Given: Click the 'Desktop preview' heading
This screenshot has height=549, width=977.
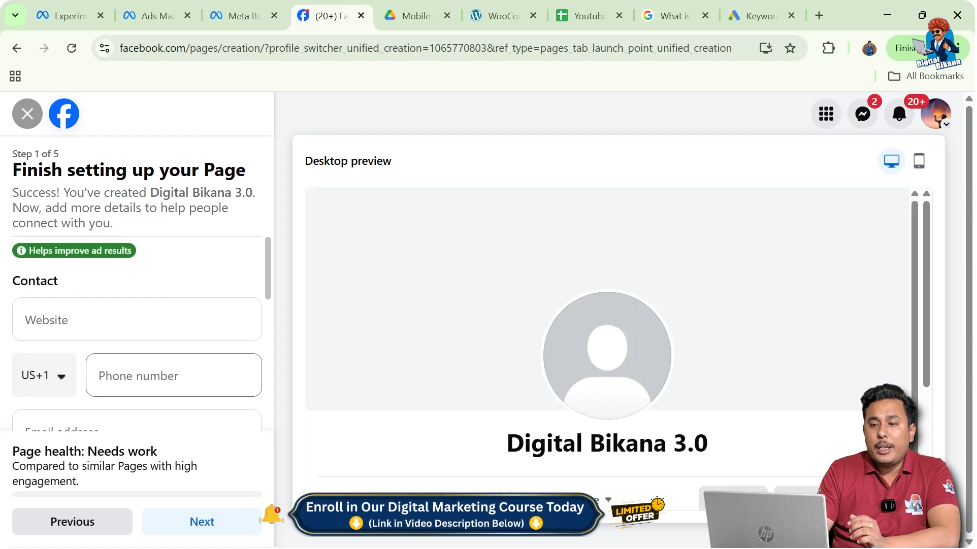Looking at the screenshot, I should 348,161.
